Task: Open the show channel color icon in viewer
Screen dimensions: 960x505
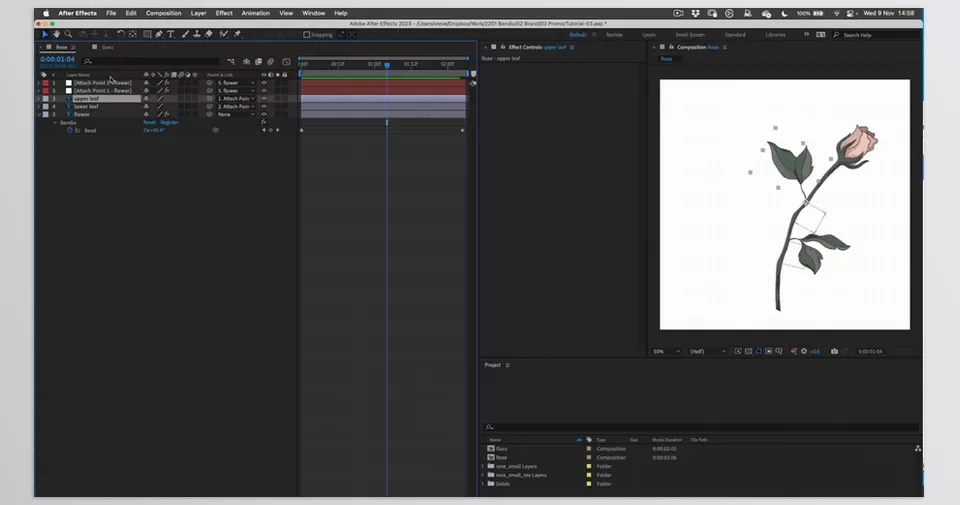Action: point(793,351)
